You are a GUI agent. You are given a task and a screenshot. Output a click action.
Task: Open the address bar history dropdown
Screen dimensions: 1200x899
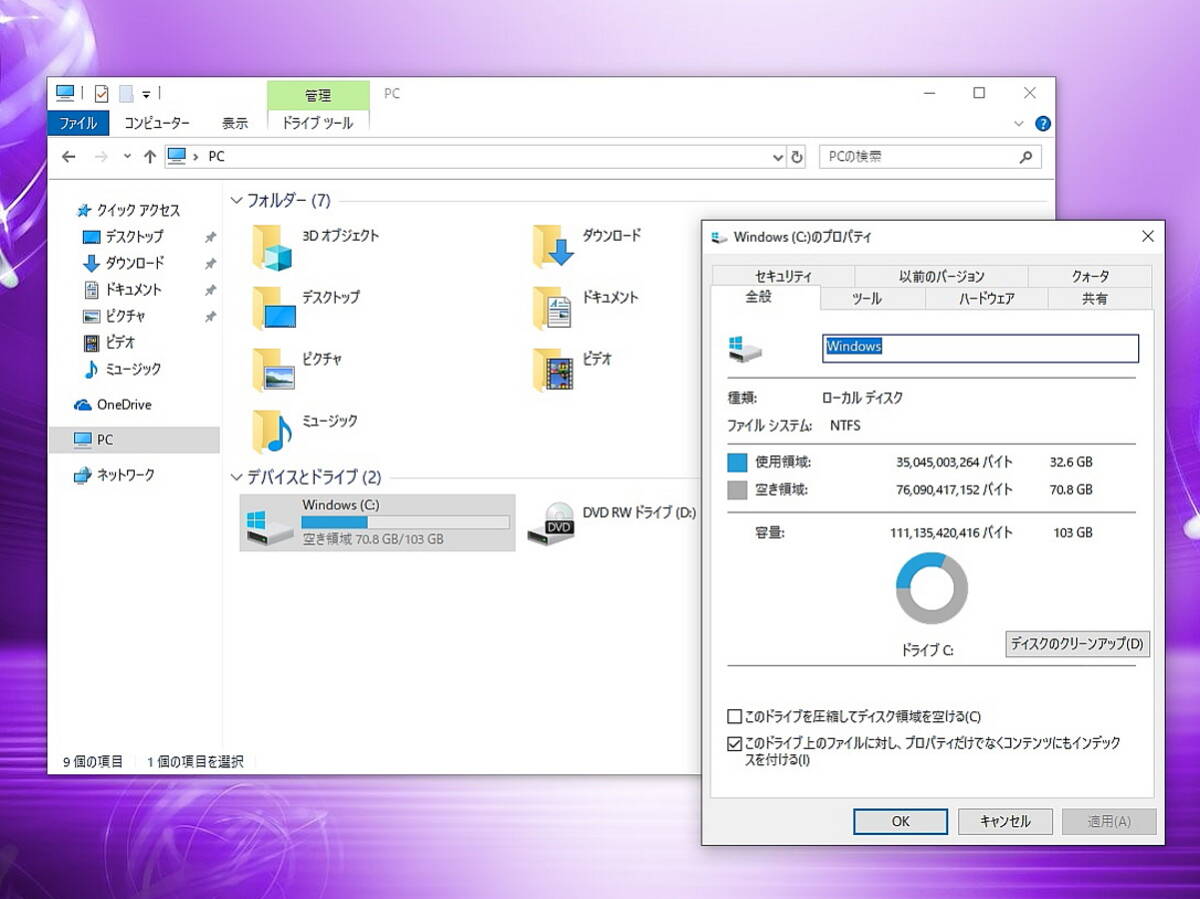point(779,157)
